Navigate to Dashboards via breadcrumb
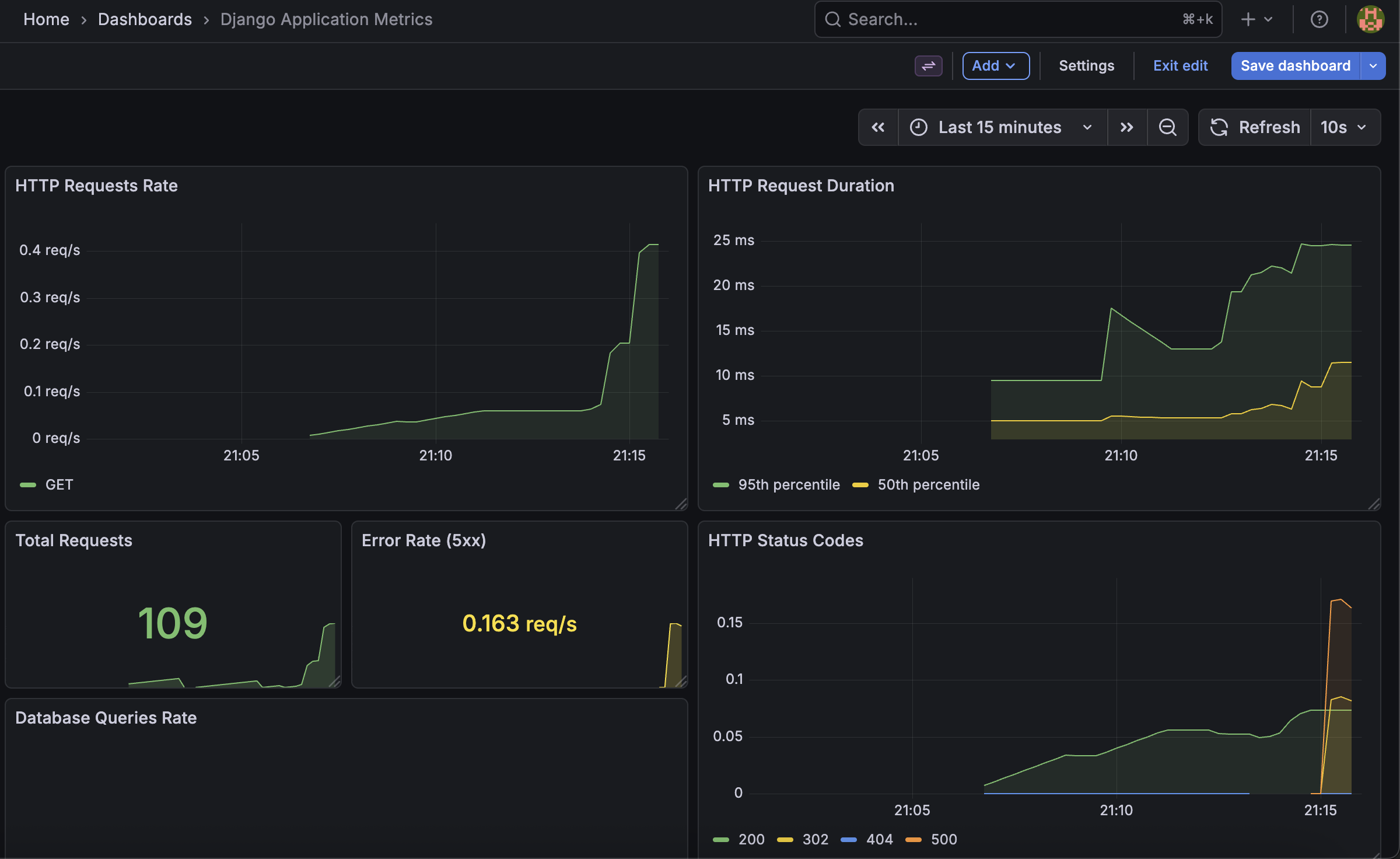 145,19
